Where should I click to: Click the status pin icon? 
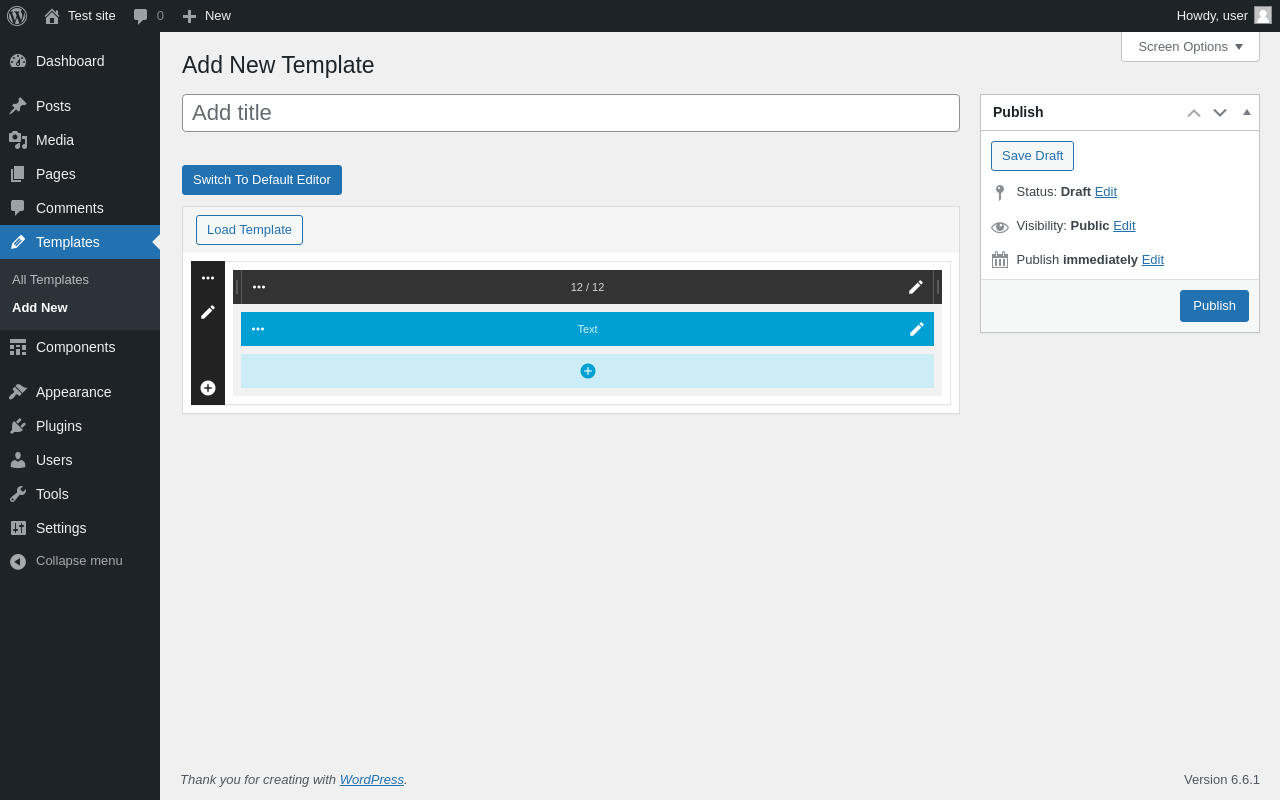[1000, 192]
